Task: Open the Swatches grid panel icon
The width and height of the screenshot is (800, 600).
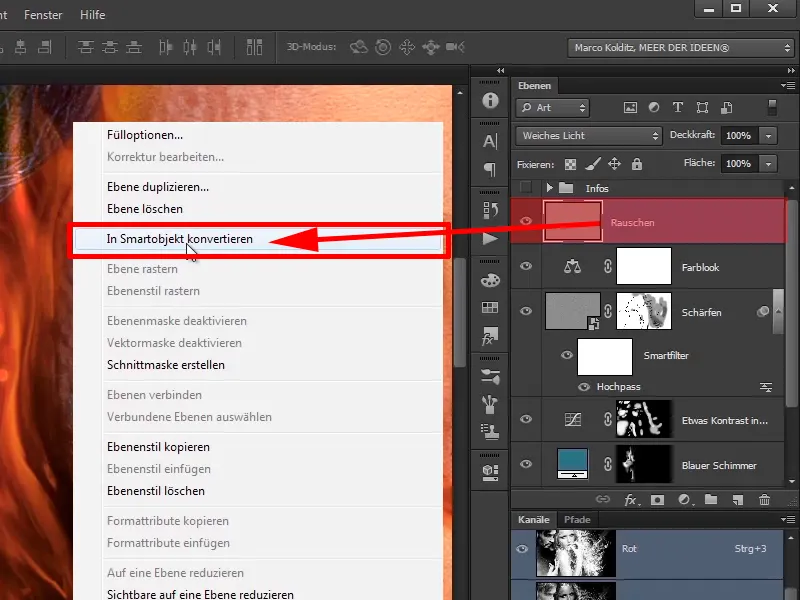Action: (490, 307)
